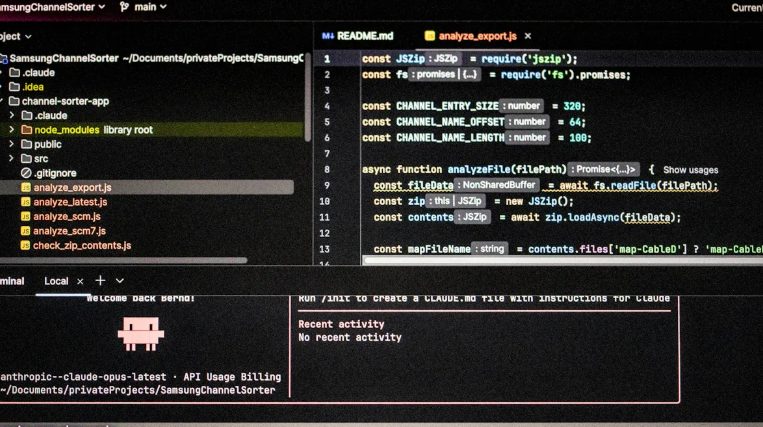The width and height of the screenshot is (763, 427).
Task: Close the analyze_export.js editor tab
Action: tap(528, 36)
